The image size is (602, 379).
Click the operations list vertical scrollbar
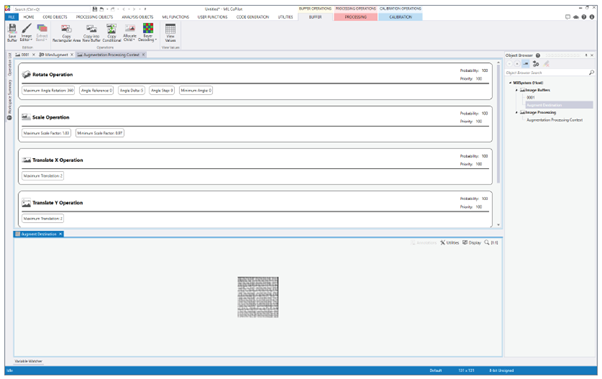coord(498,122)
